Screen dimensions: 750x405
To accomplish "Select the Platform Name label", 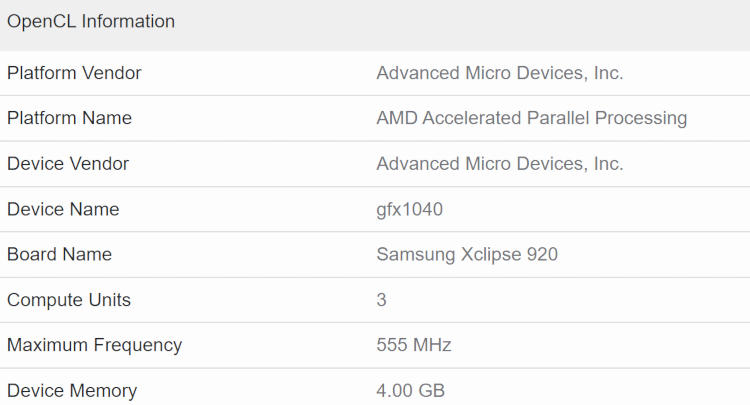I will pos(69,118).
